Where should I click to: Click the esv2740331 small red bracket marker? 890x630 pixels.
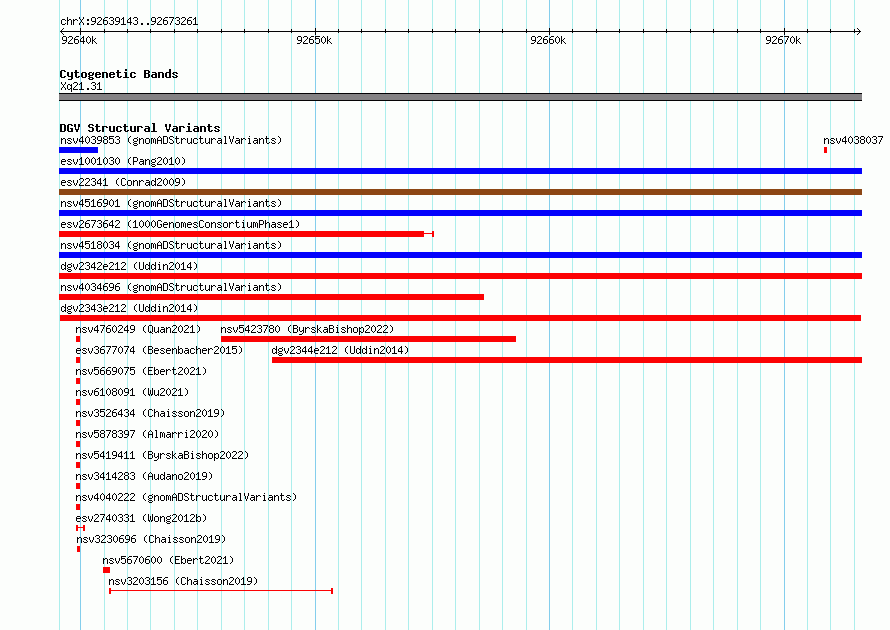pyautogui.click(x=81, y=528)
